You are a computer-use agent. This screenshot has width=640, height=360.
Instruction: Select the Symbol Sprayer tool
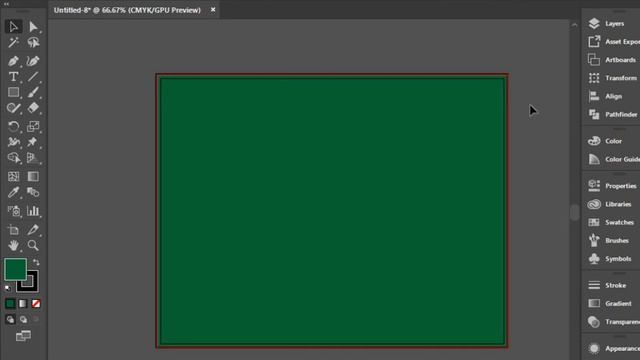tap(13, 211)
